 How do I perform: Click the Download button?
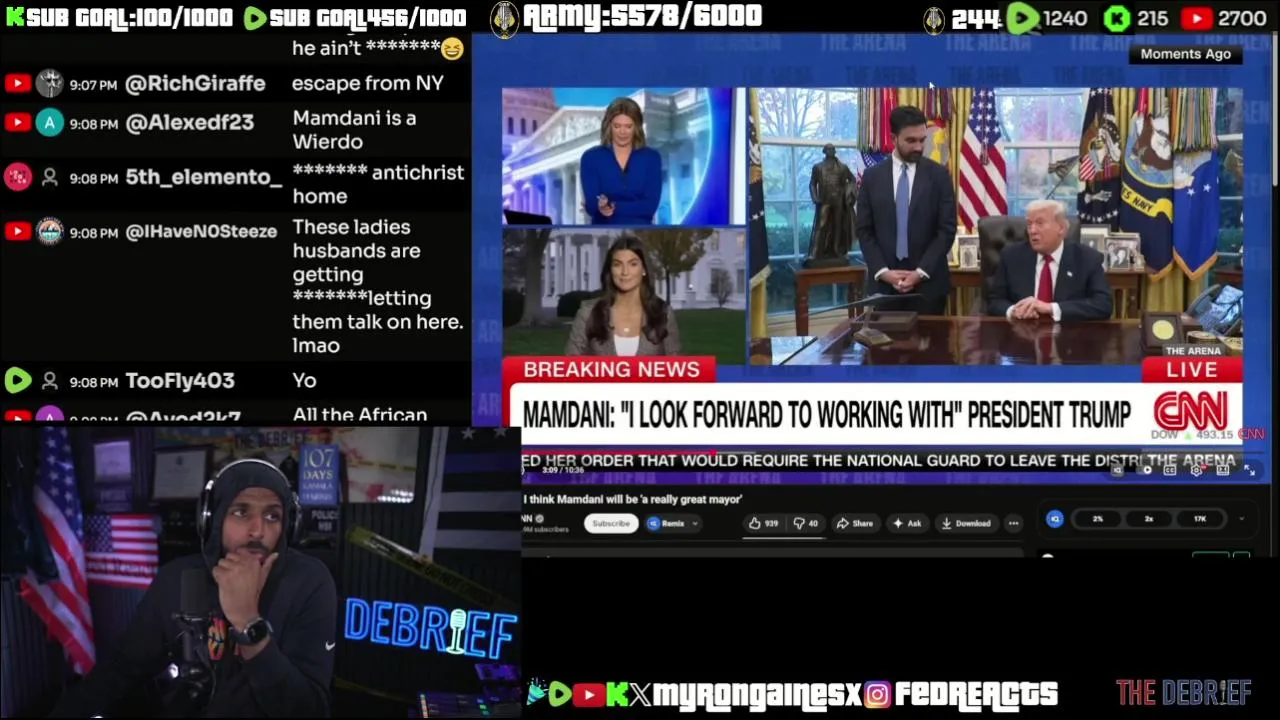966,523
